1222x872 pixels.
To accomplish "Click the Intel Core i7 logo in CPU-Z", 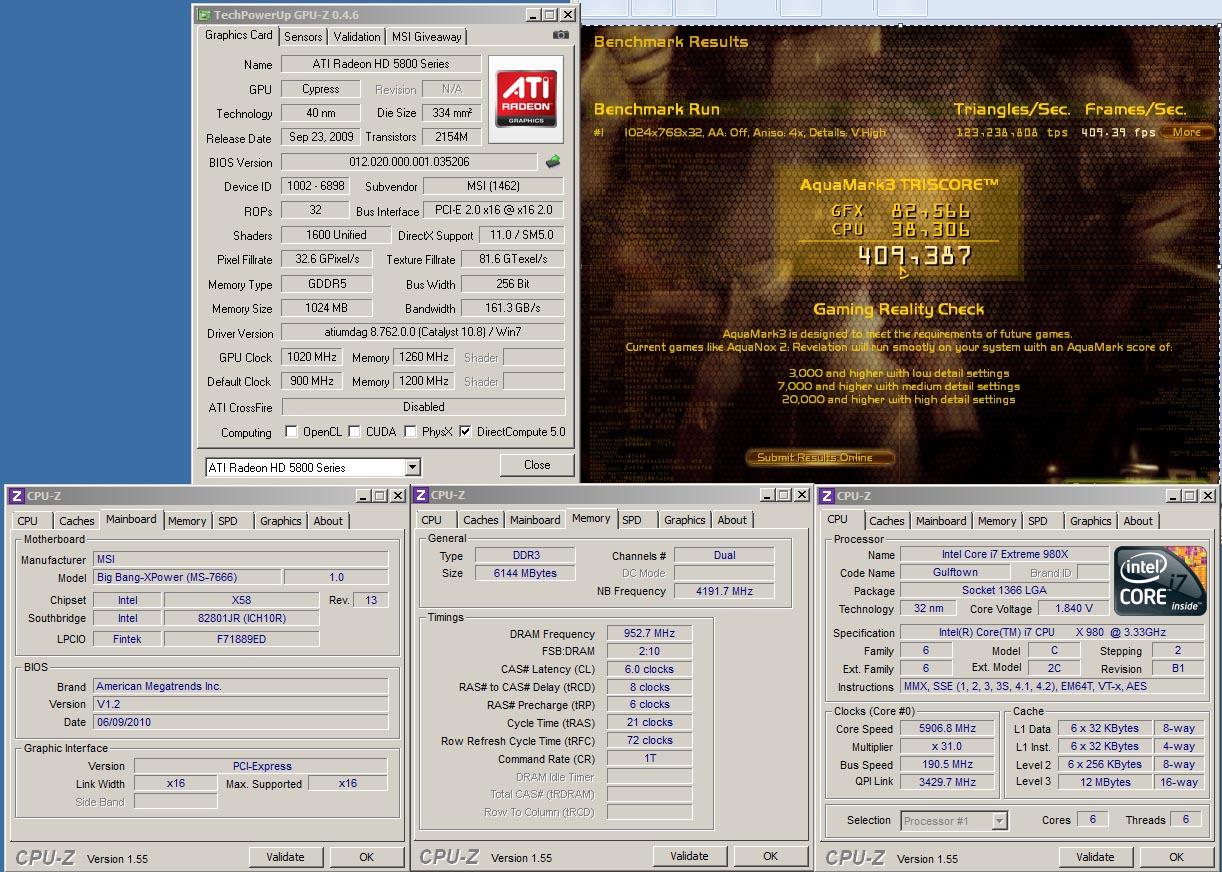I will (x=1160, y=581).
